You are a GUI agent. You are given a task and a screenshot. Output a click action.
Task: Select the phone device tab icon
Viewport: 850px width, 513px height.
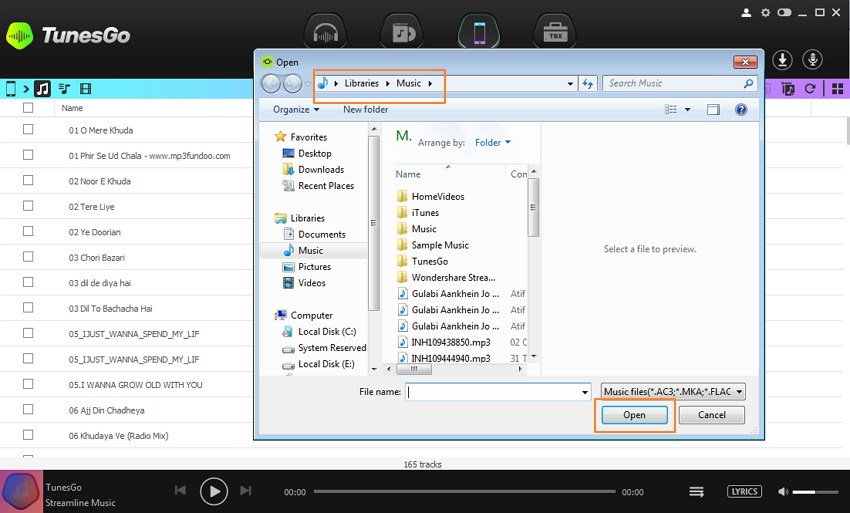(x=479, y=33)
